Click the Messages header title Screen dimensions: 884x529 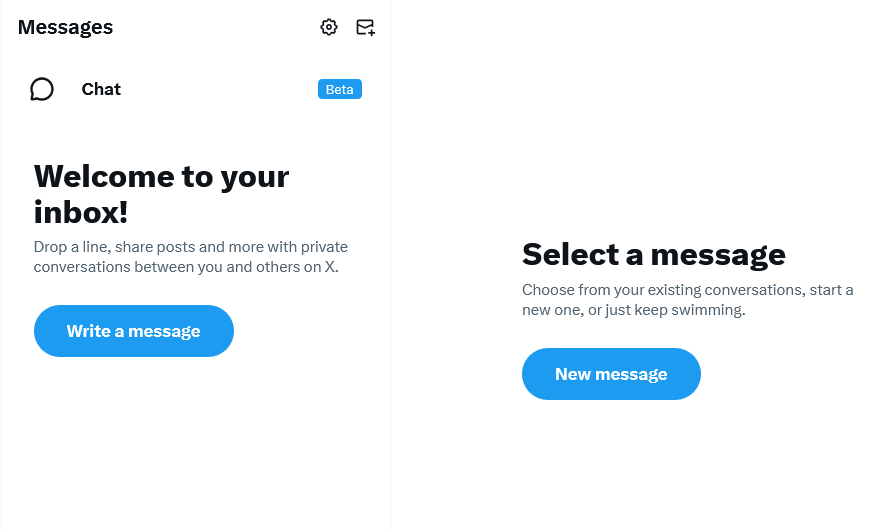click(x=65, y=27)
